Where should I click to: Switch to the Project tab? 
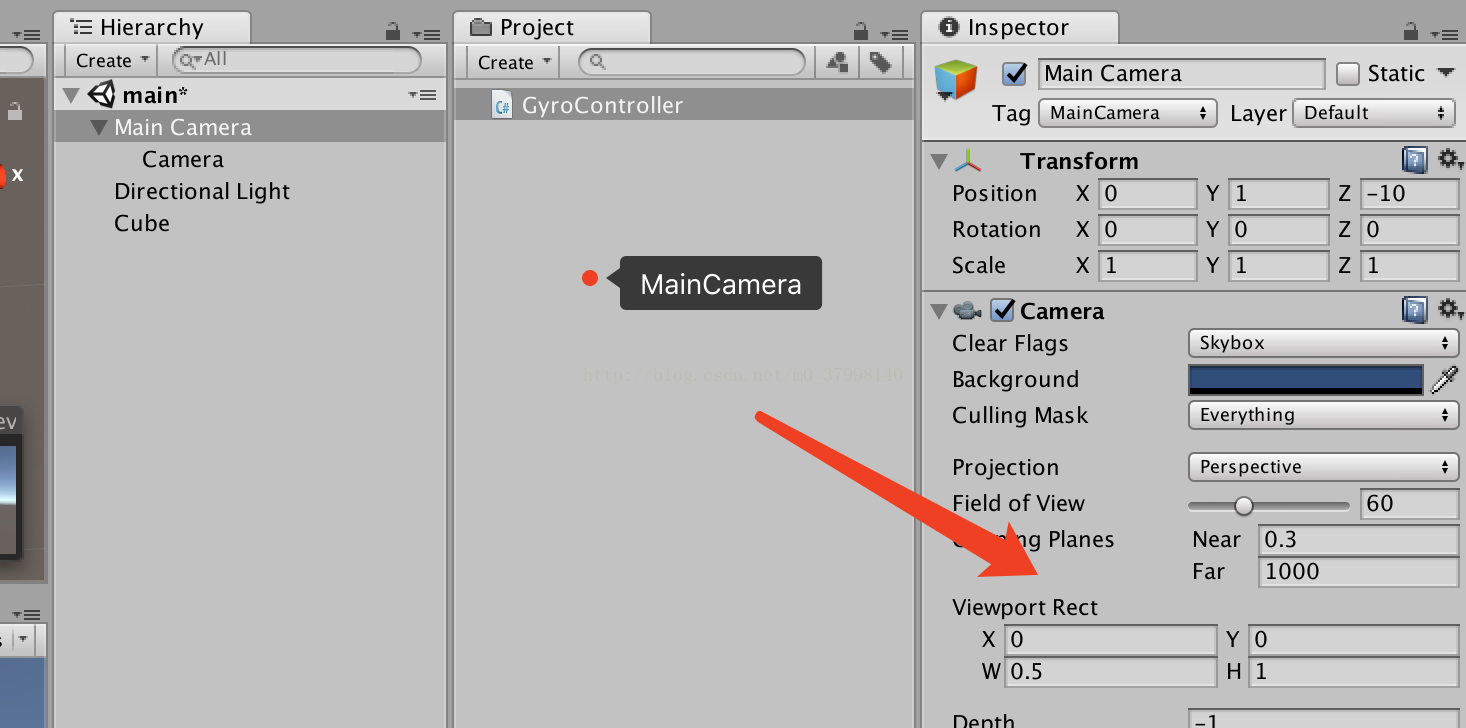point(552,27)
